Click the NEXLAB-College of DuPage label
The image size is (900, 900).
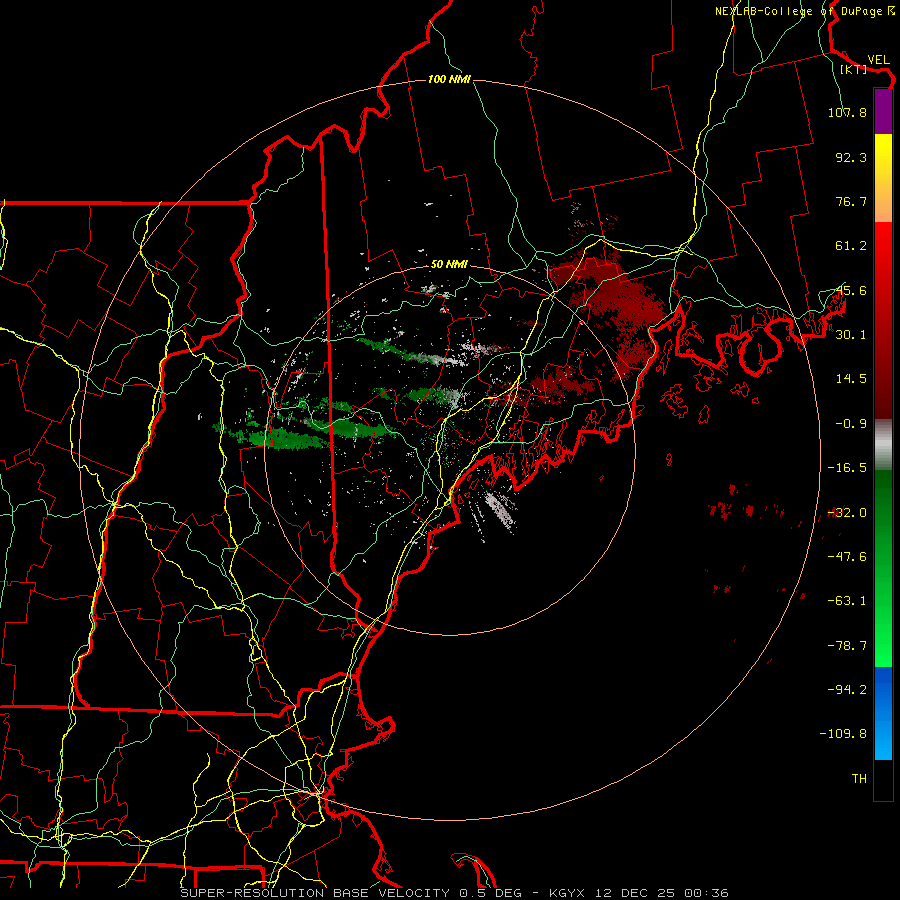804,11
